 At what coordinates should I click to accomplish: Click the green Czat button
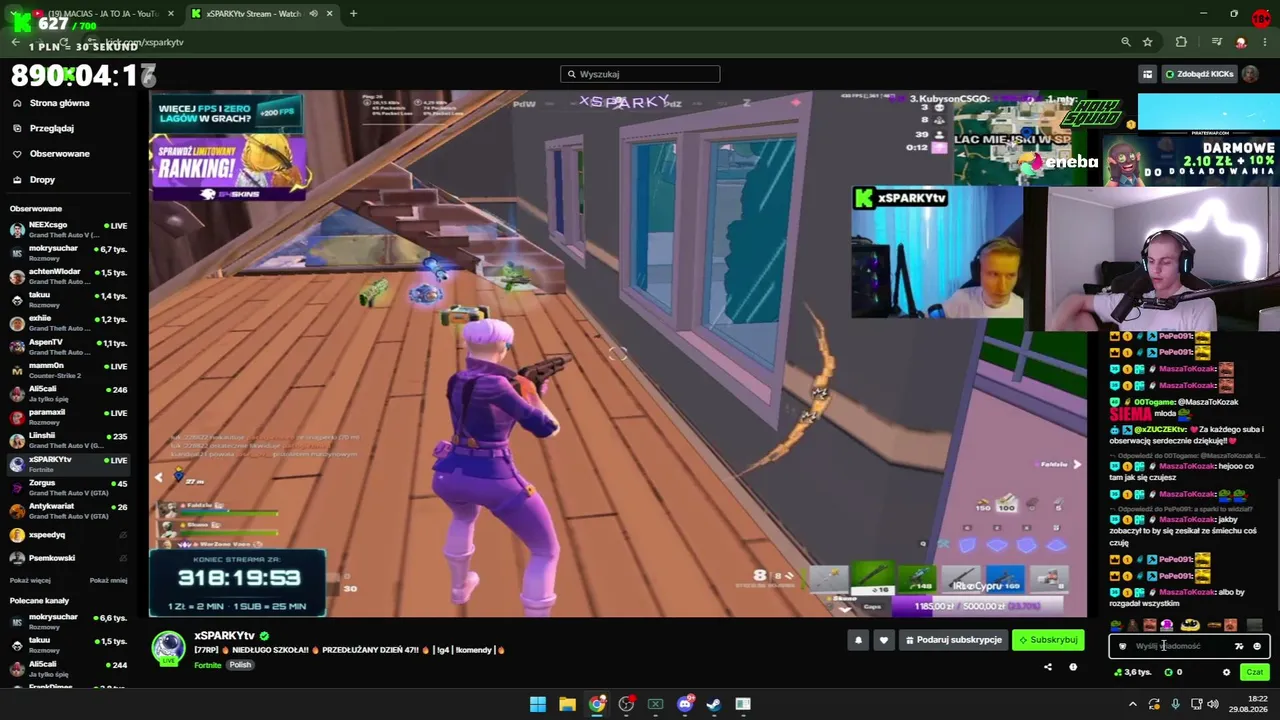click(x=1254, y=672)
